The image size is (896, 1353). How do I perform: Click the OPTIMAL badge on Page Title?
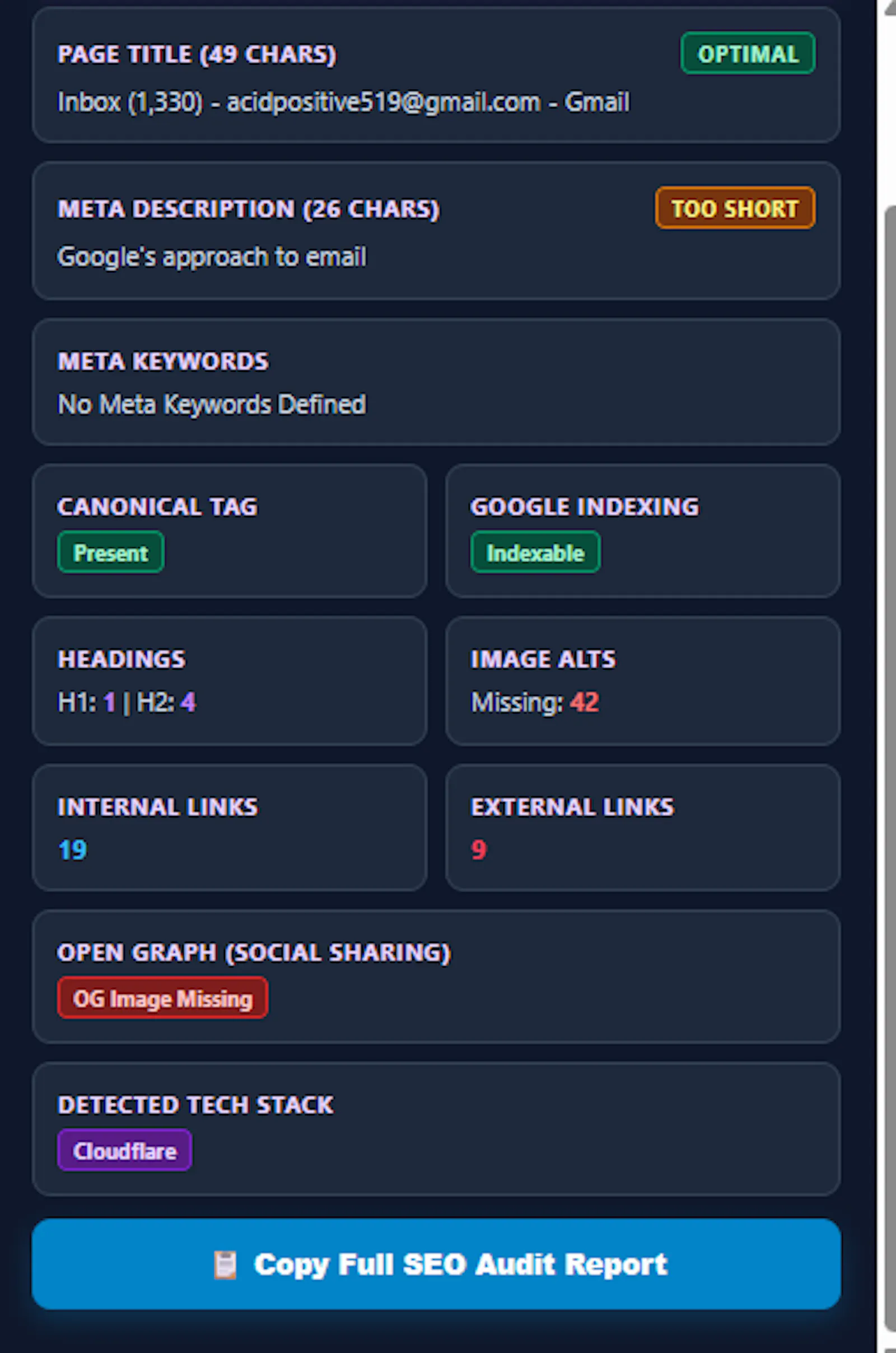(x=748, y=54)
